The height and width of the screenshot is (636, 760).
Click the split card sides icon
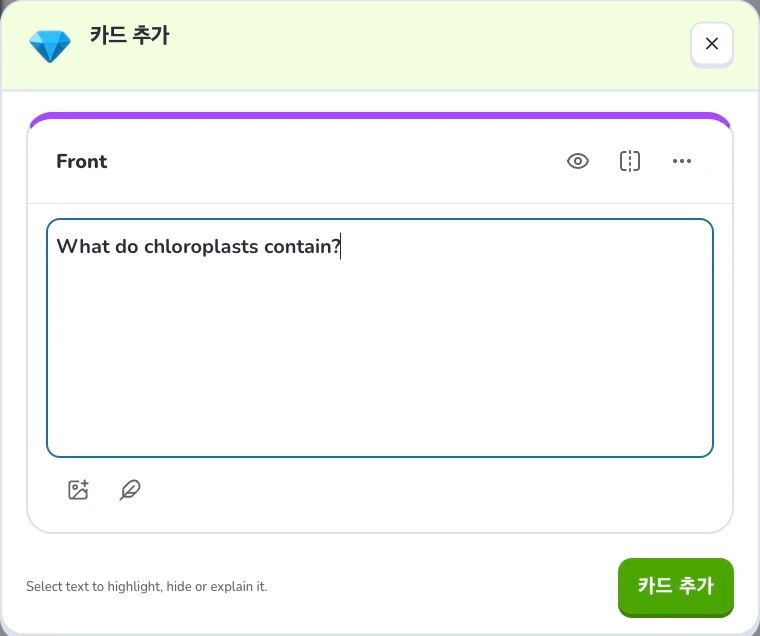(x=630, y=161)
